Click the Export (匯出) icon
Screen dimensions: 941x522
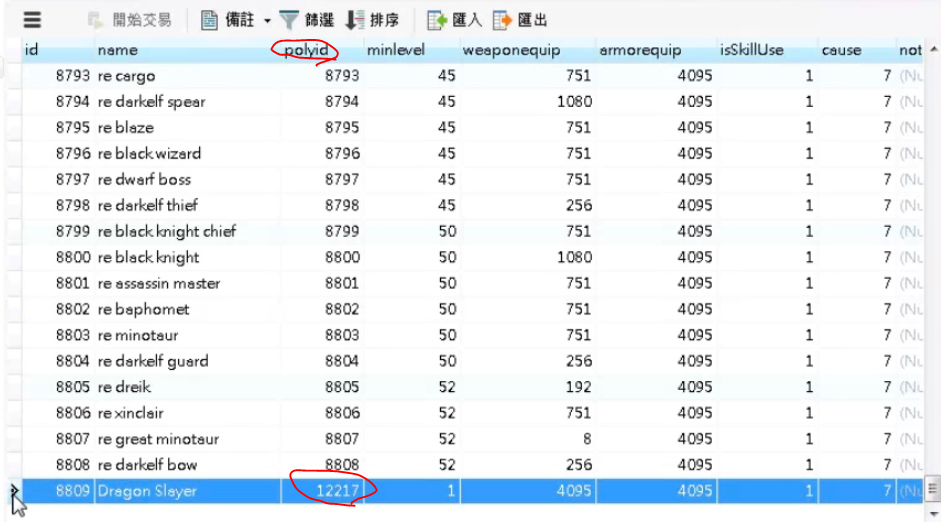tap(502, 20)
